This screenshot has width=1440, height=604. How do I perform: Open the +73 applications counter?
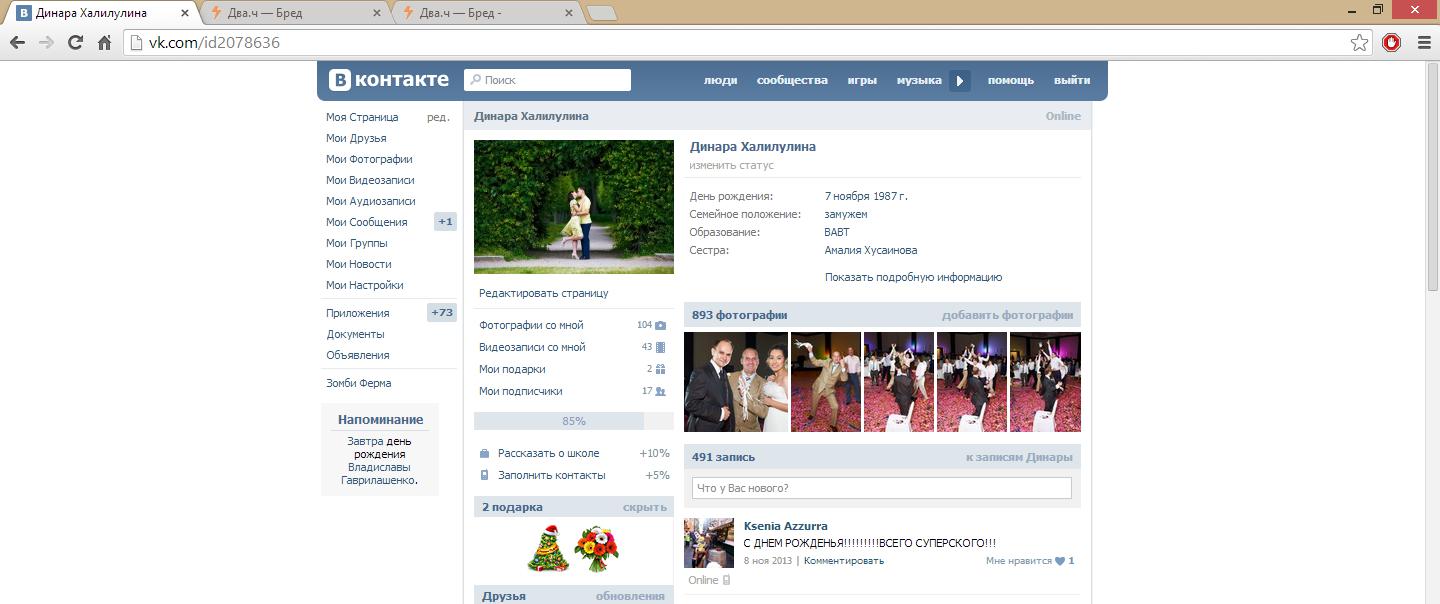point(442,313)
